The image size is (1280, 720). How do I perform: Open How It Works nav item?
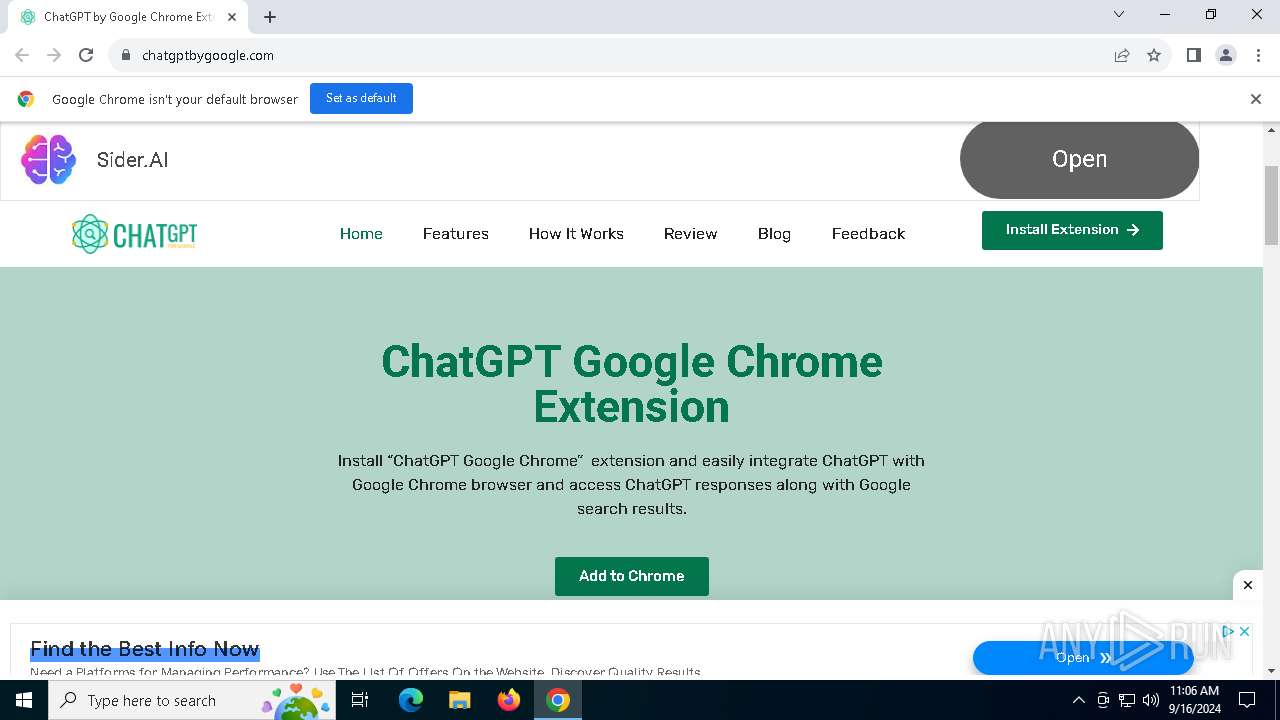tap(576, 234)
